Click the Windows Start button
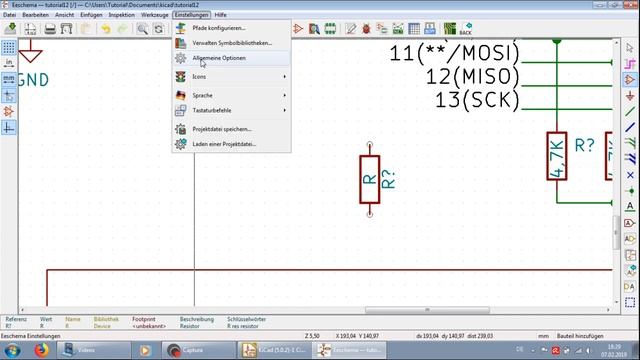This screenshot has height=360, width=640. point(13,350)
